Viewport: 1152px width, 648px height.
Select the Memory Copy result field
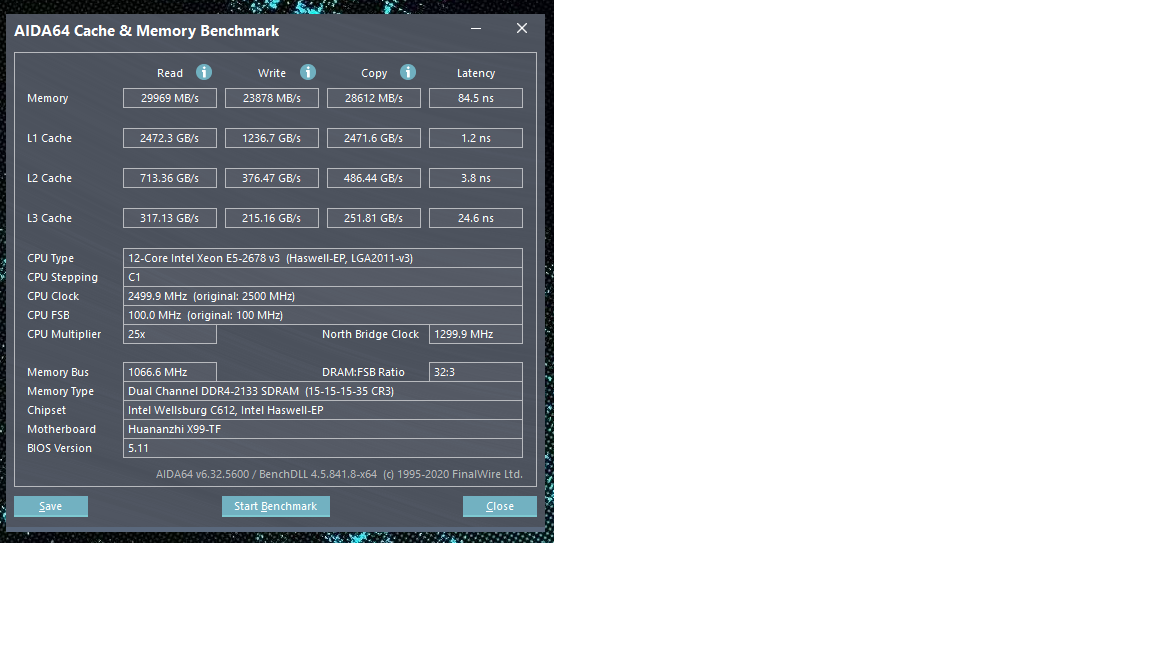[x=374, y=98]
